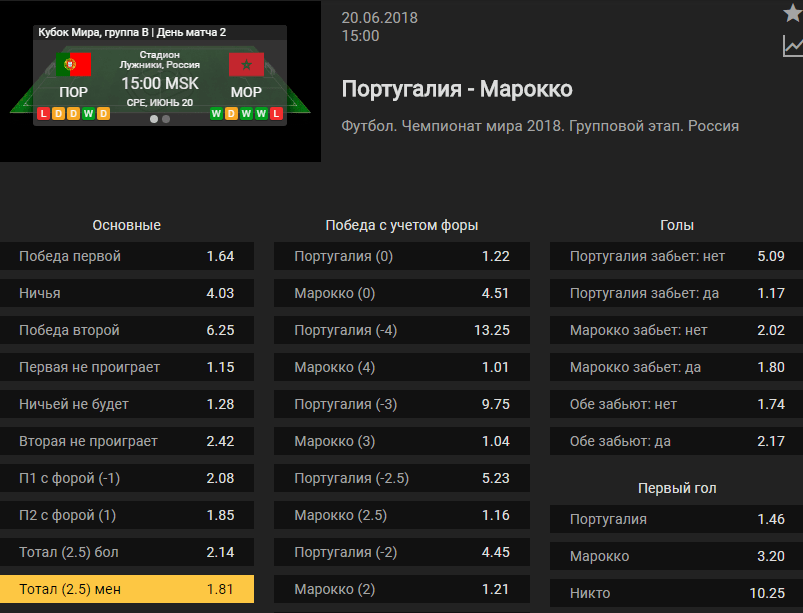Click the match date 20.06.2018

point(379,18)
